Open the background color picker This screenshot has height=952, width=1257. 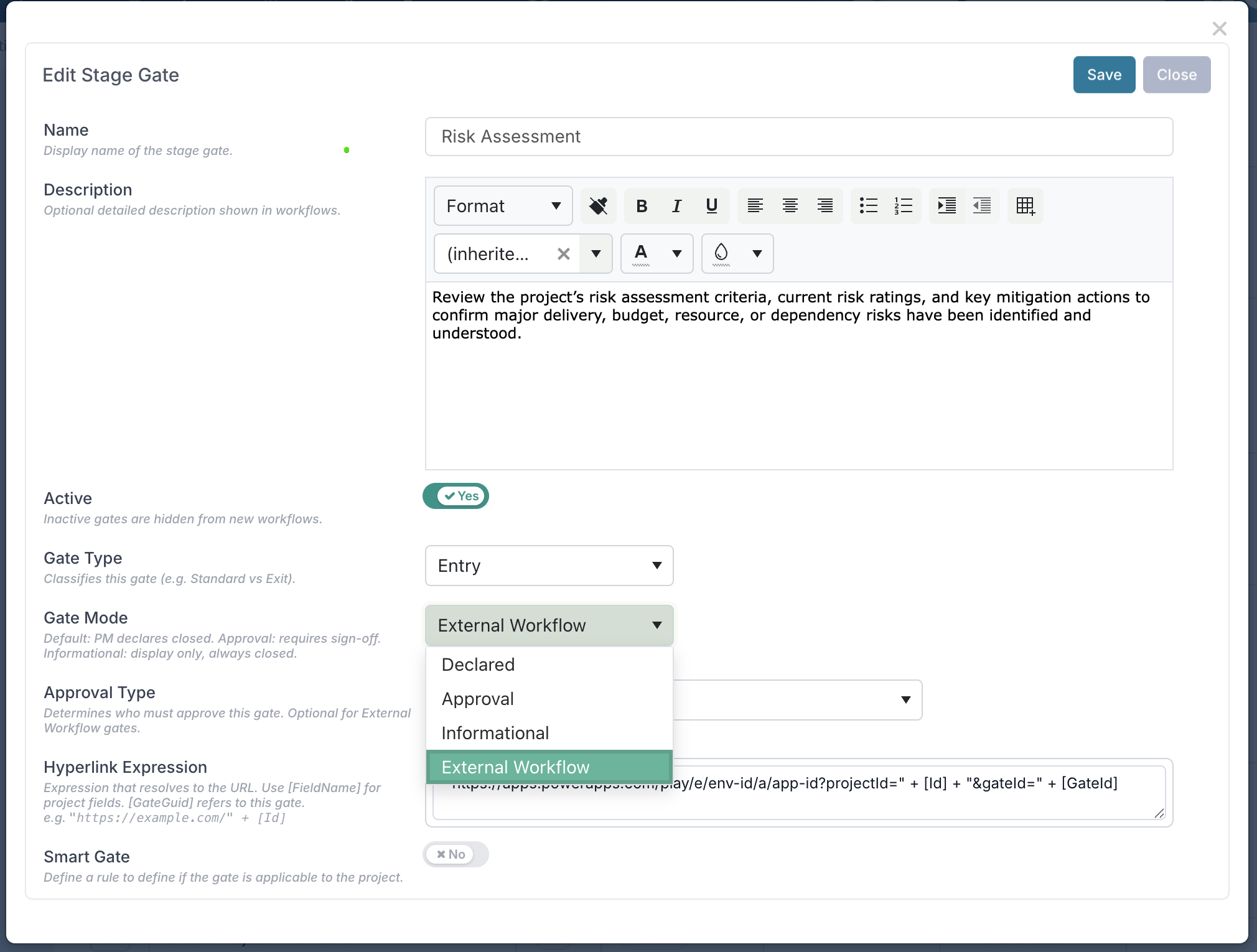coord(737,254)
